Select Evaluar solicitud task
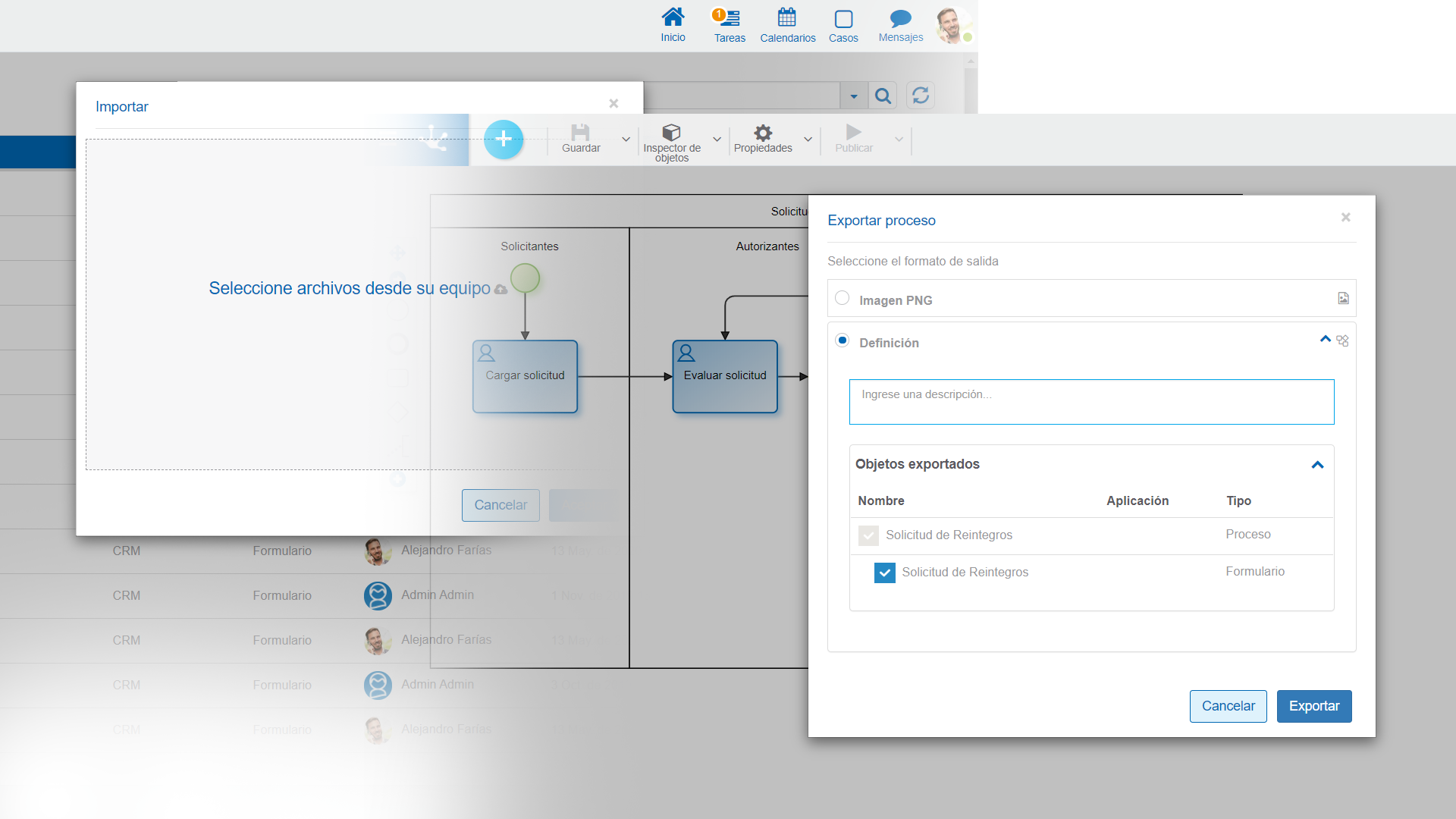Viewport: 1456px width, 819px height. pyautogui.click(x=725, y=376)
